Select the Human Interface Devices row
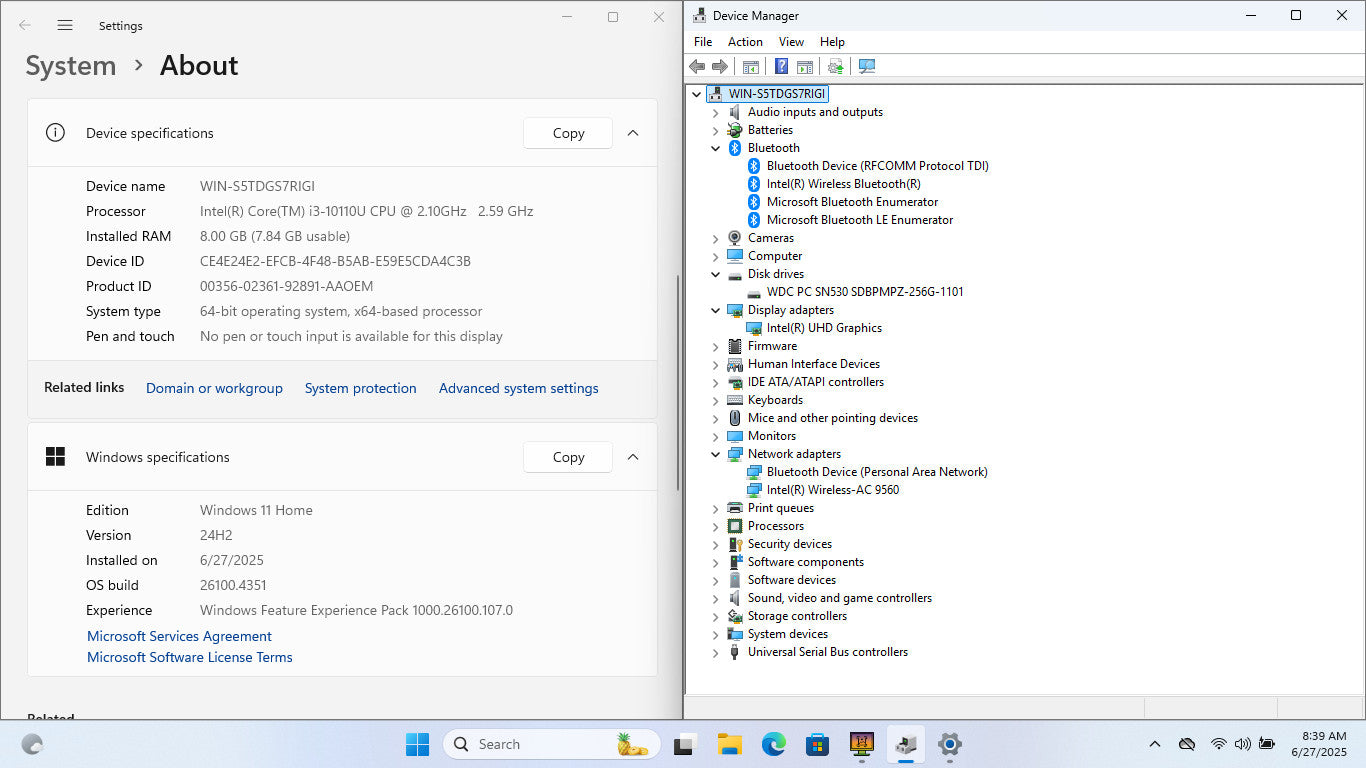Image resolution: width=1366 pixels, height=768 pixels. tap(813, 364)
